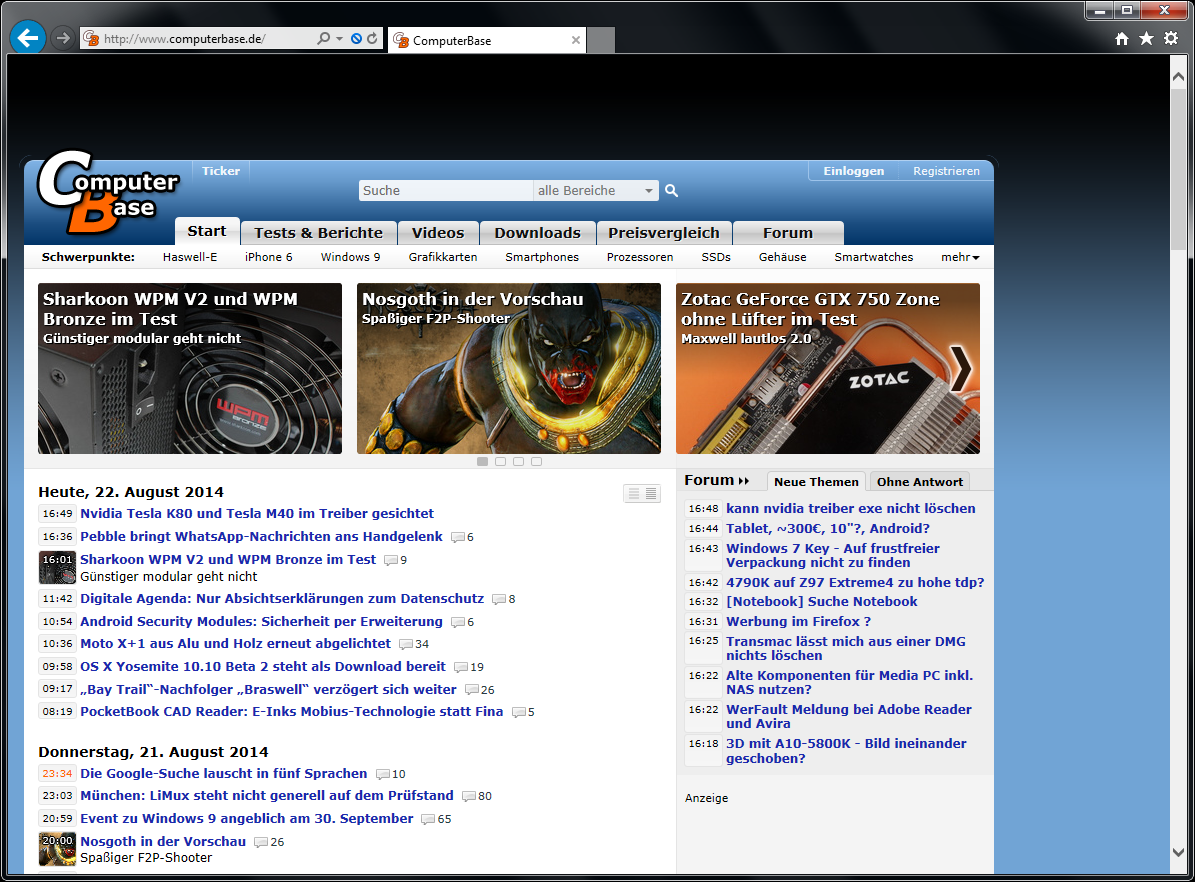Click the site search magnifier button
Viewport: 1195px width, 882px height.
pyautogui.click(x=671, y=191)
